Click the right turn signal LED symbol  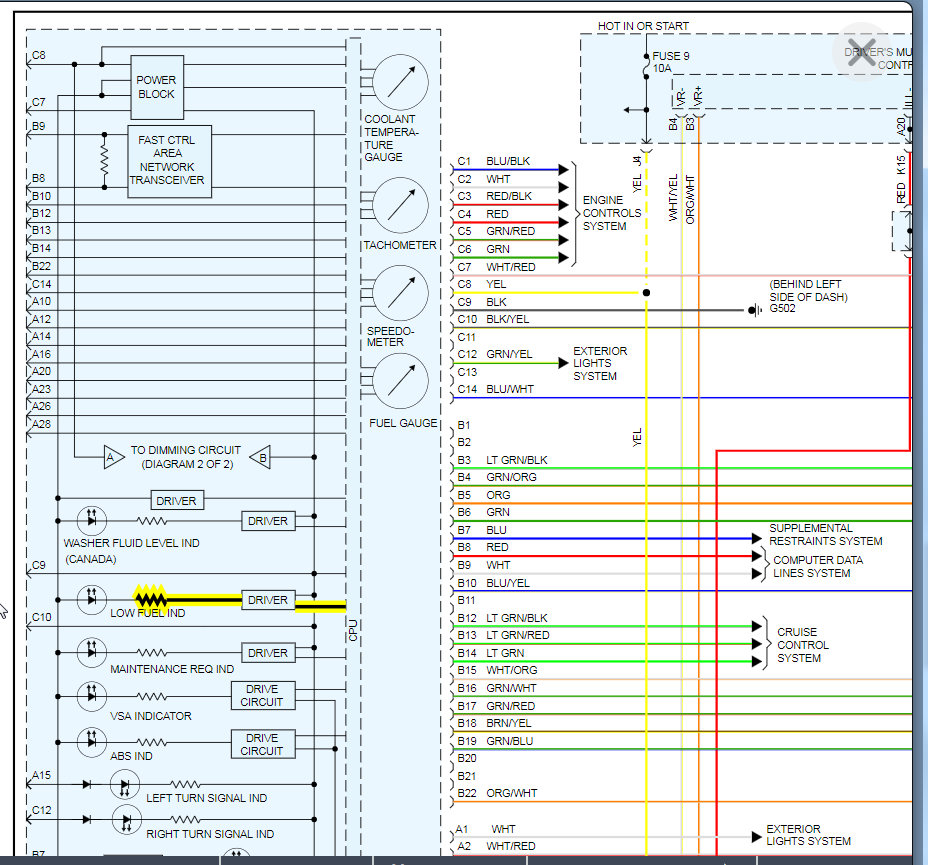127,819
